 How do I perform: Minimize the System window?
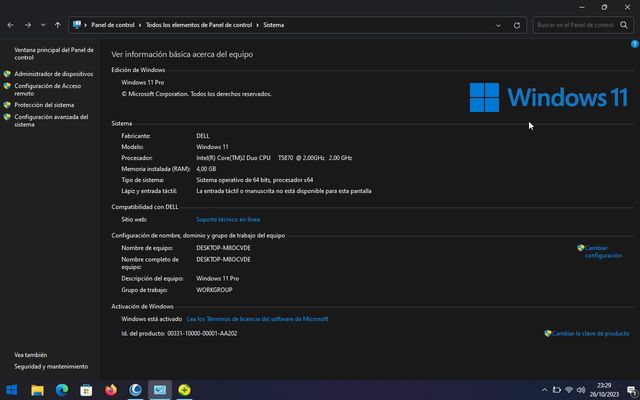pyautogui.click(x=582, y=7)
